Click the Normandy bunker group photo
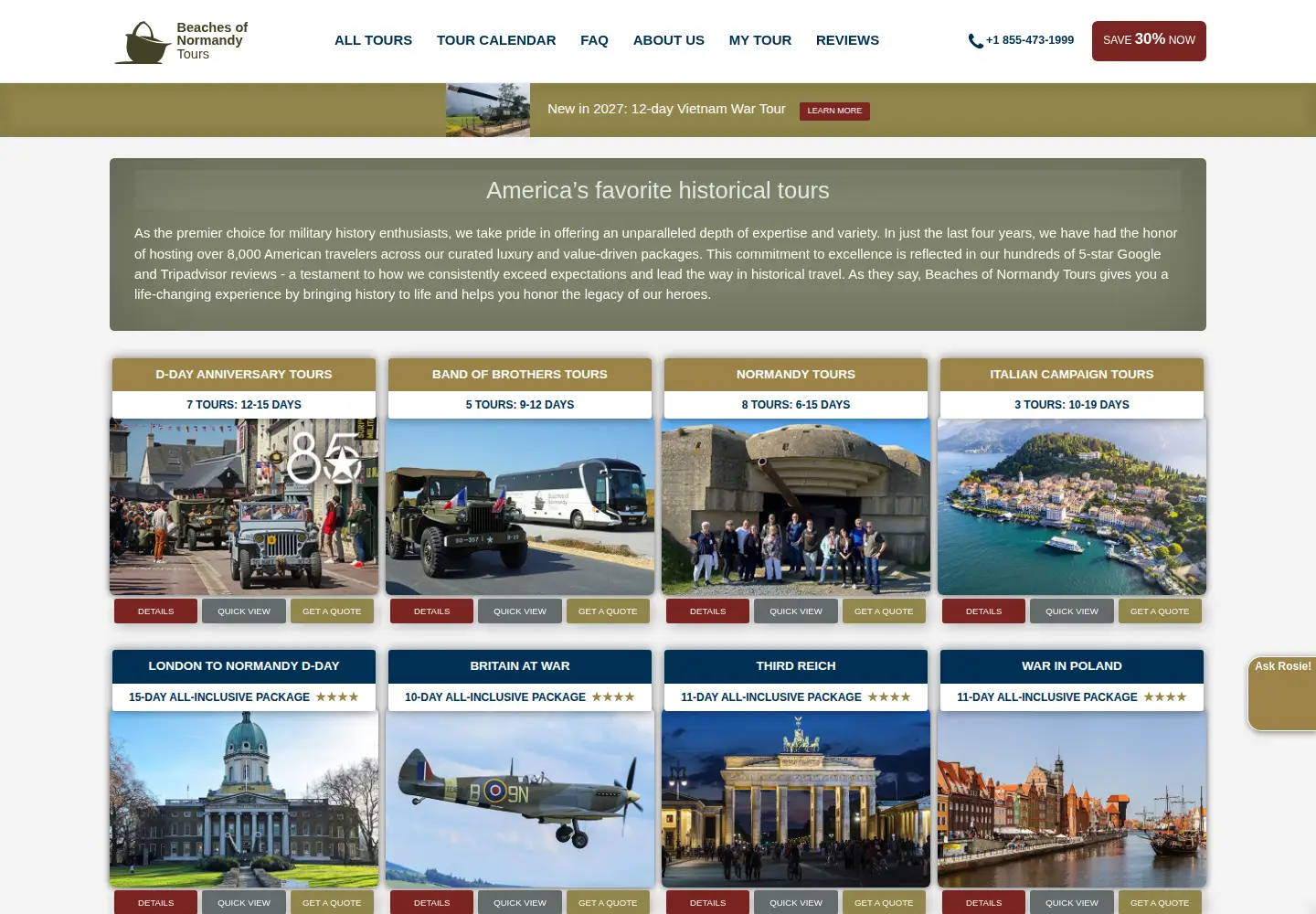The image size is (1316, 914). point(796,506)
